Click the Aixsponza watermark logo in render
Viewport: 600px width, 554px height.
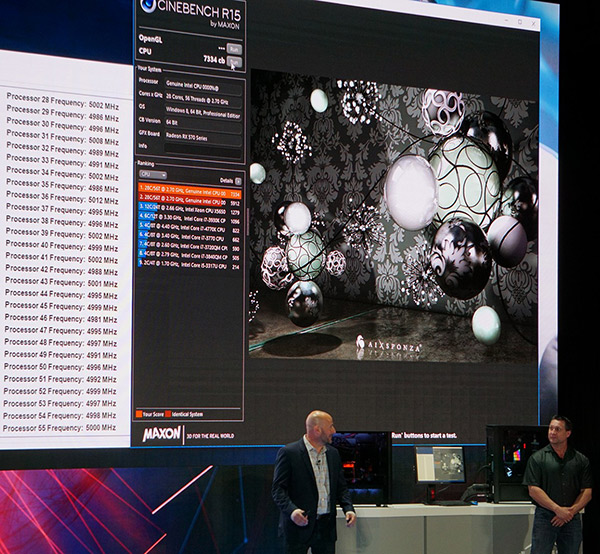388,343
